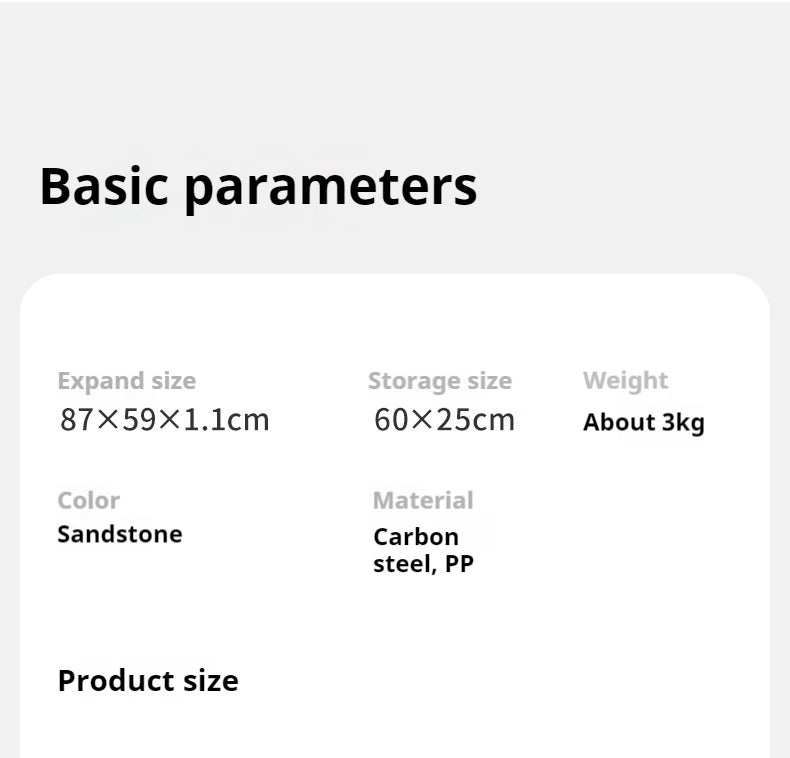Select the "Color" label
790x758 pixels.
pos(88,500)
